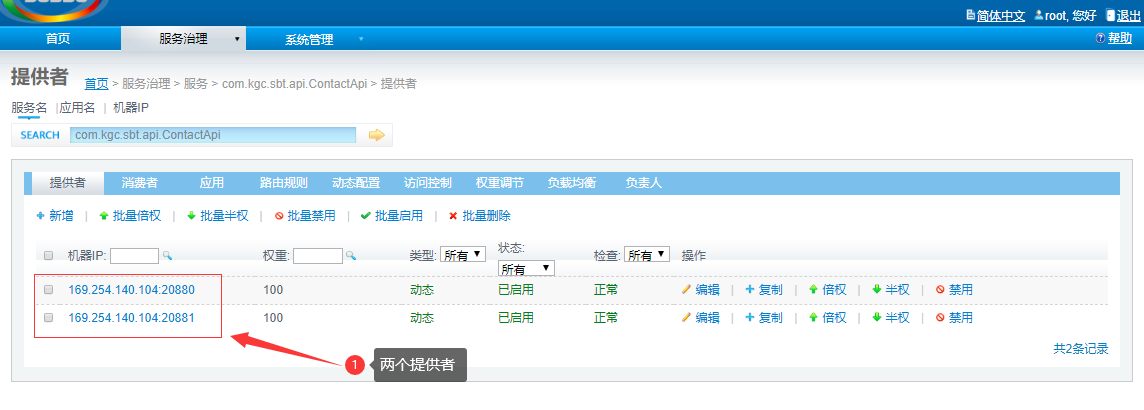Click the 权重 filter text box
This screenshot has width=1144, height=410.
pyautogui.click(x=317, y=255)
